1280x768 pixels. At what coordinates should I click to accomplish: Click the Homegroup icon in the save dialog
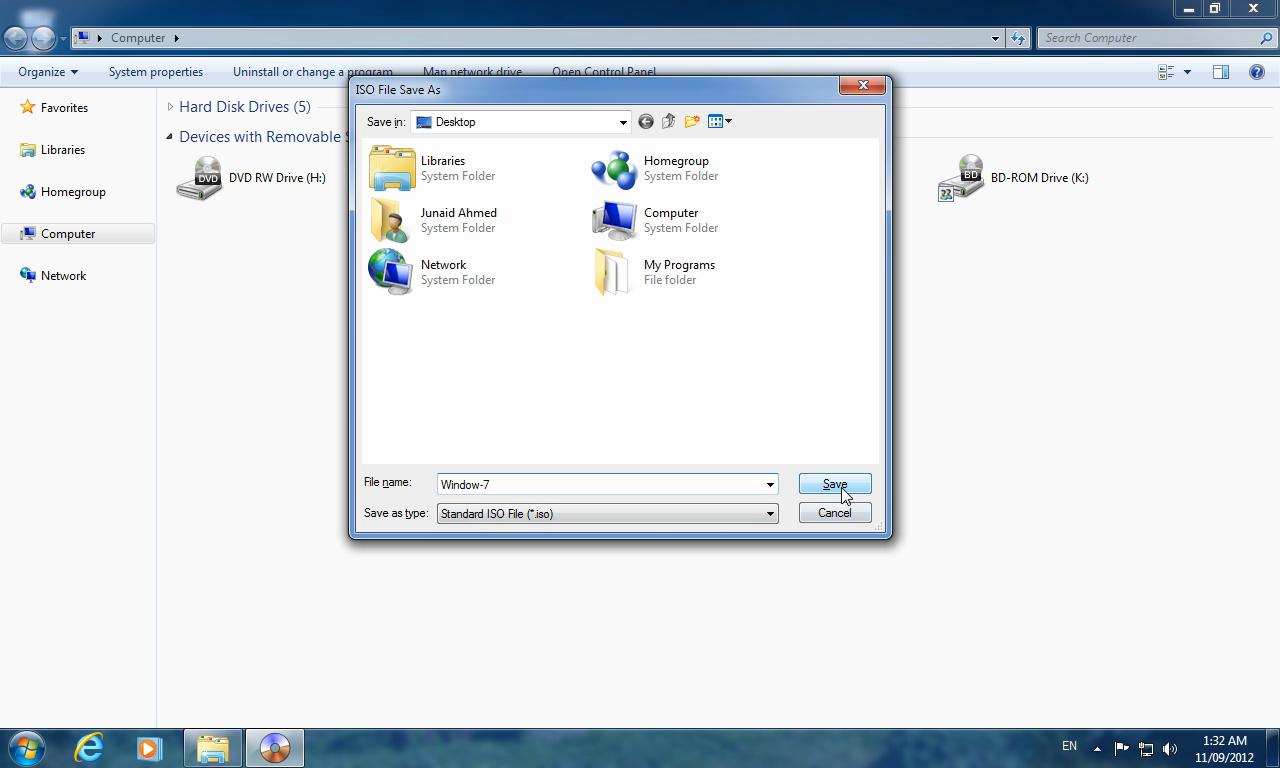click(614, 168)
